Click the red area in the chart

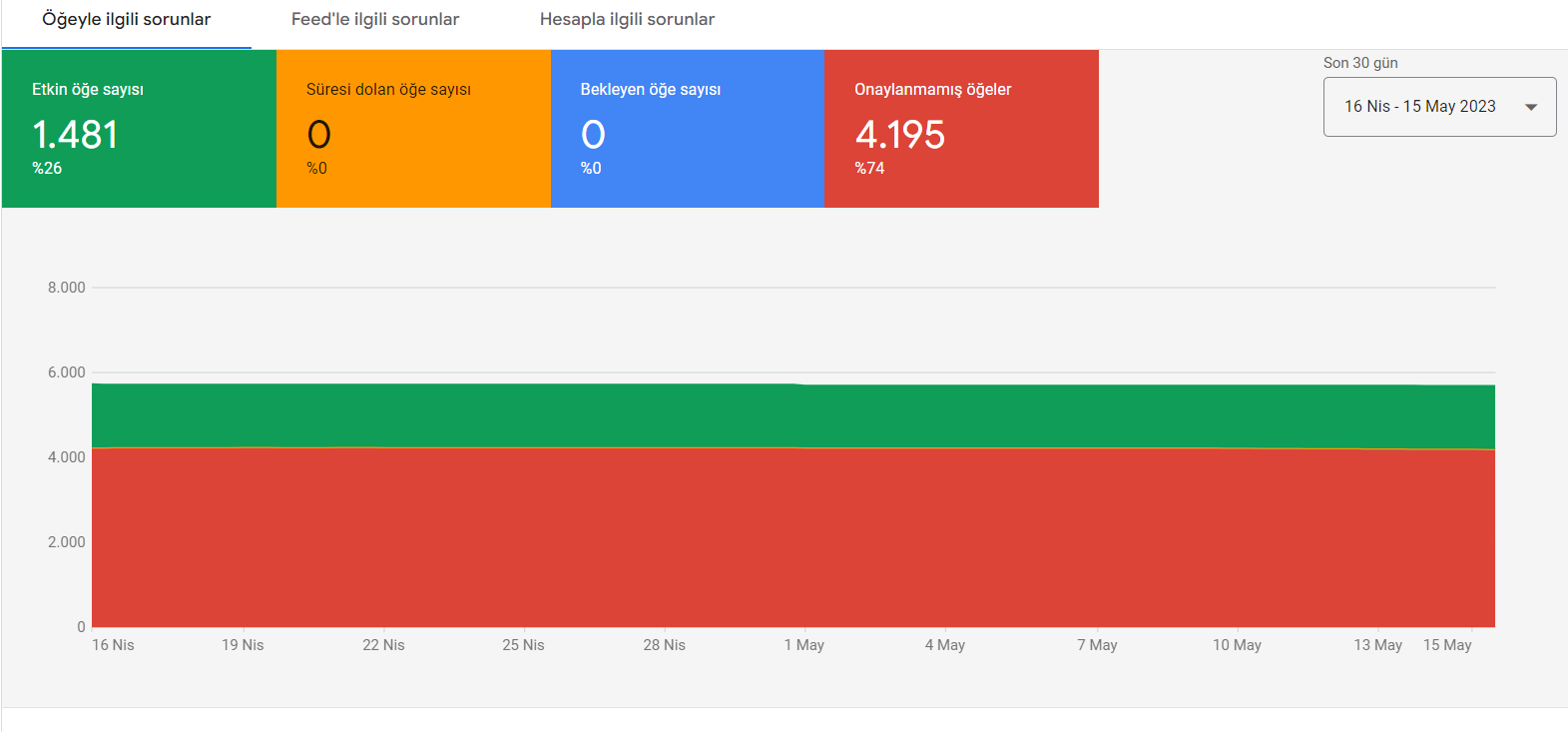tap(793, 537)
